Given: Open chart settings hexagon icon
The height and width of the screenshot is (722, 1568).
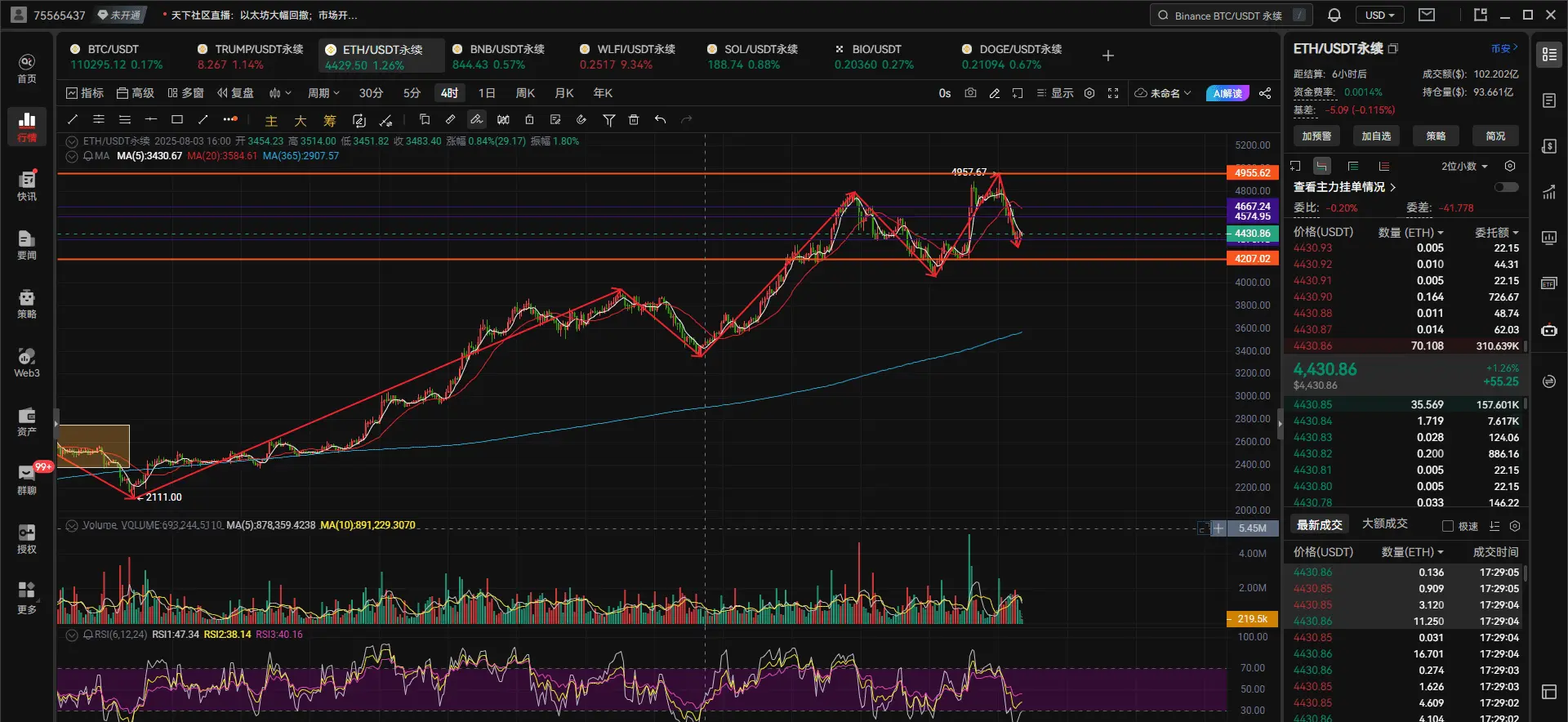Looking at the screenshot, I should [1089, 93].
